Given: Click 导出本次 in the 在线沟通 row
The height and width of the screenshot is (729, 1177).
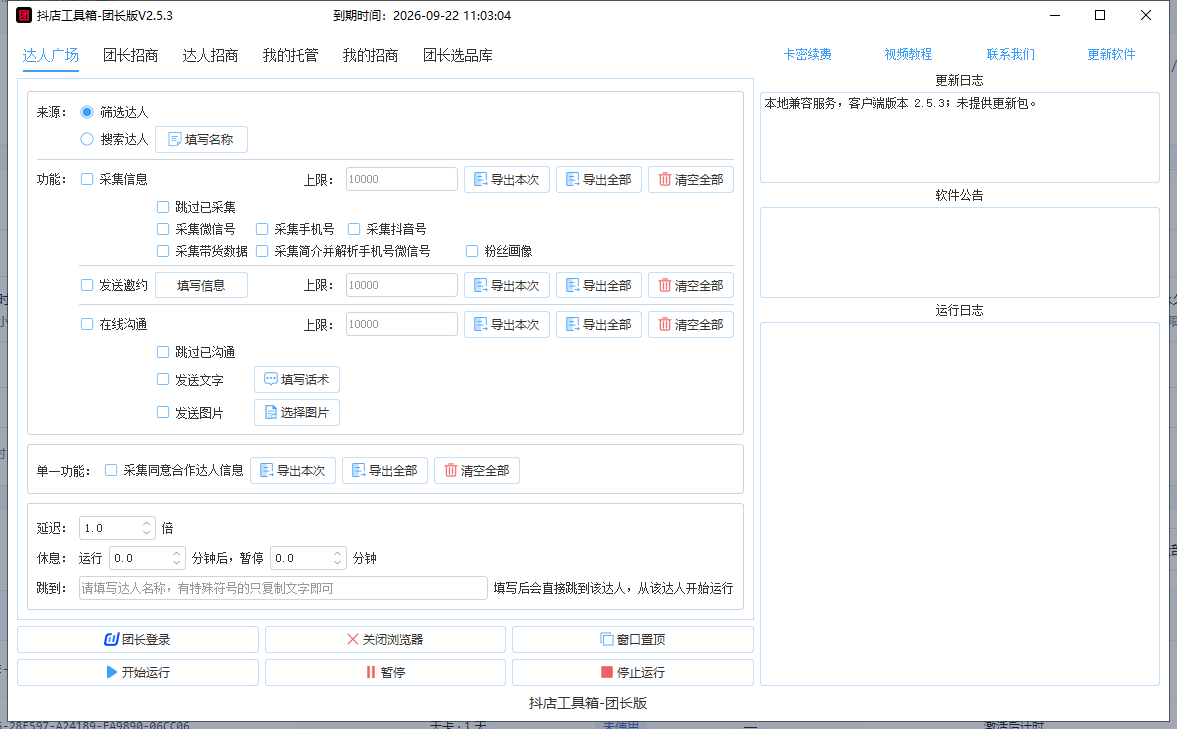Looking at the screenshot, I should 507,324.
